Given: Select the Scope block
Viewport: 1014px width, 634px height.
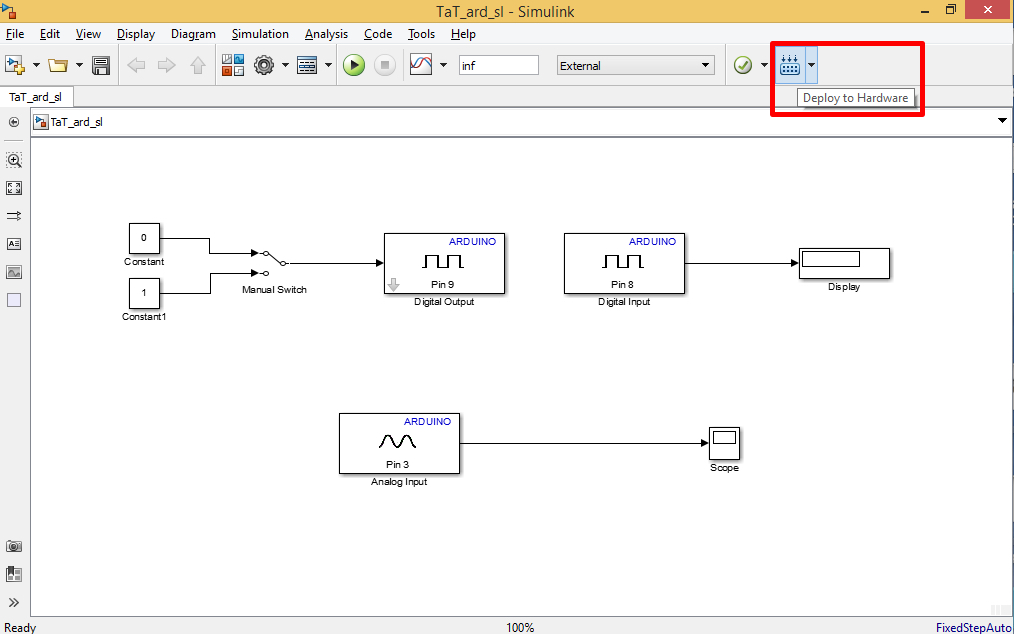Looking at the screenshot, I should [724, 443].
